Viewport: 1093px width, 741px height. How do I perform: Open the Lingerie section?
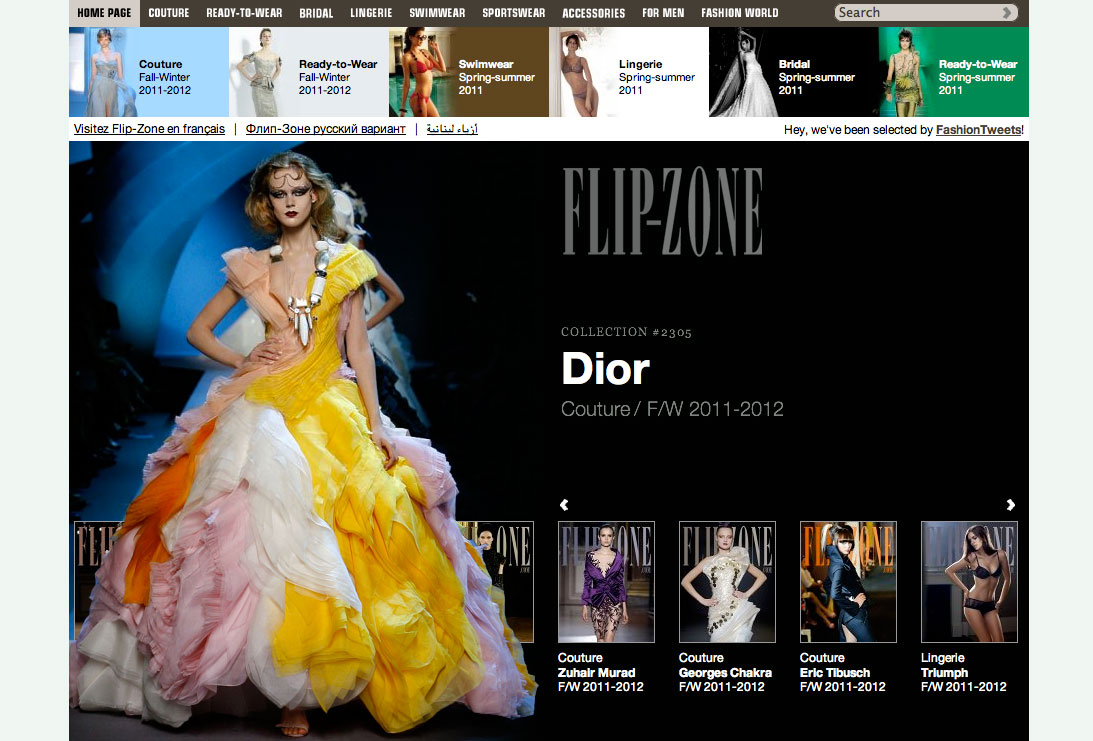click(x=370, y=13)
